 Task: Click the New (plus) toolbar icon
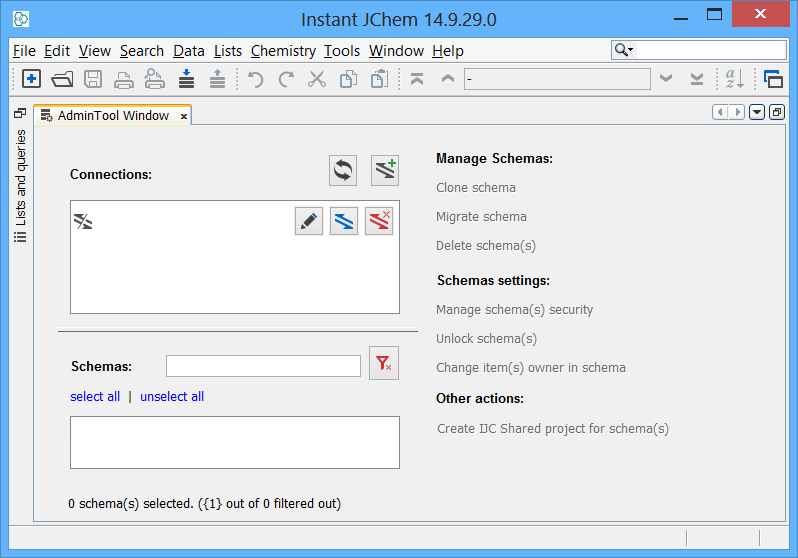click(32, 79)
